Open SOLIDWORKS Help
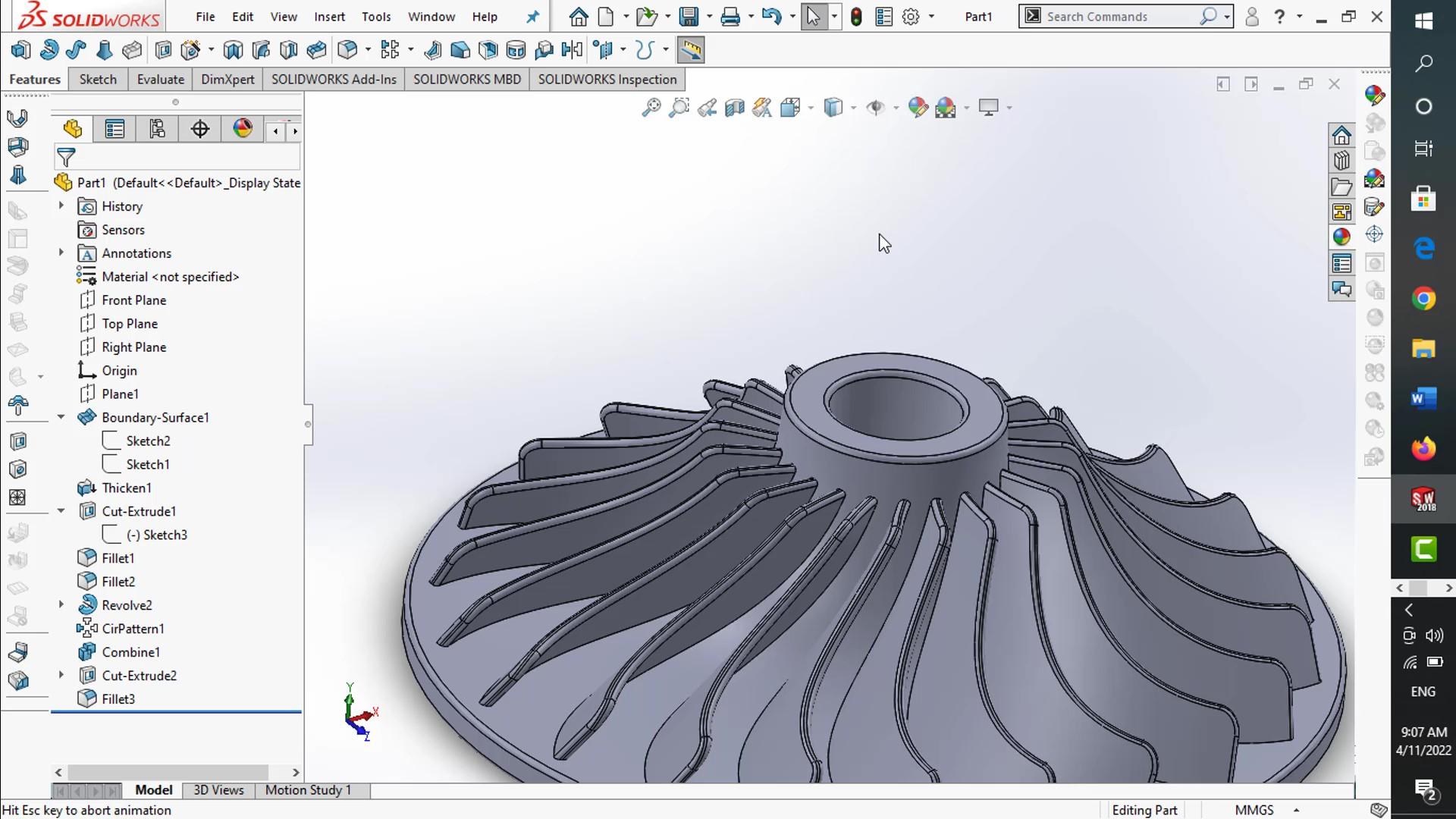Screen dimensions: 1456x819 click(1279, 16)
